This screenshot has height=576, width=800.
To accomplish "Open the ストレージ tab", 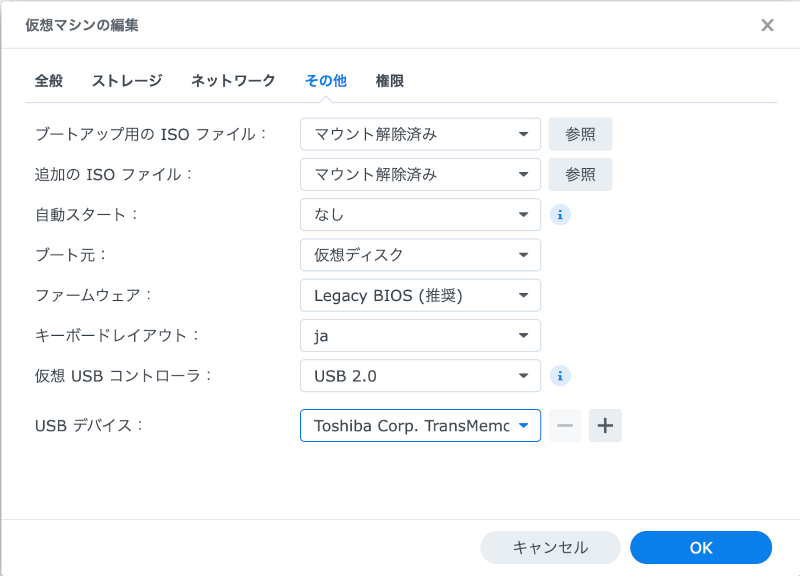I will [x=127, y=81].
